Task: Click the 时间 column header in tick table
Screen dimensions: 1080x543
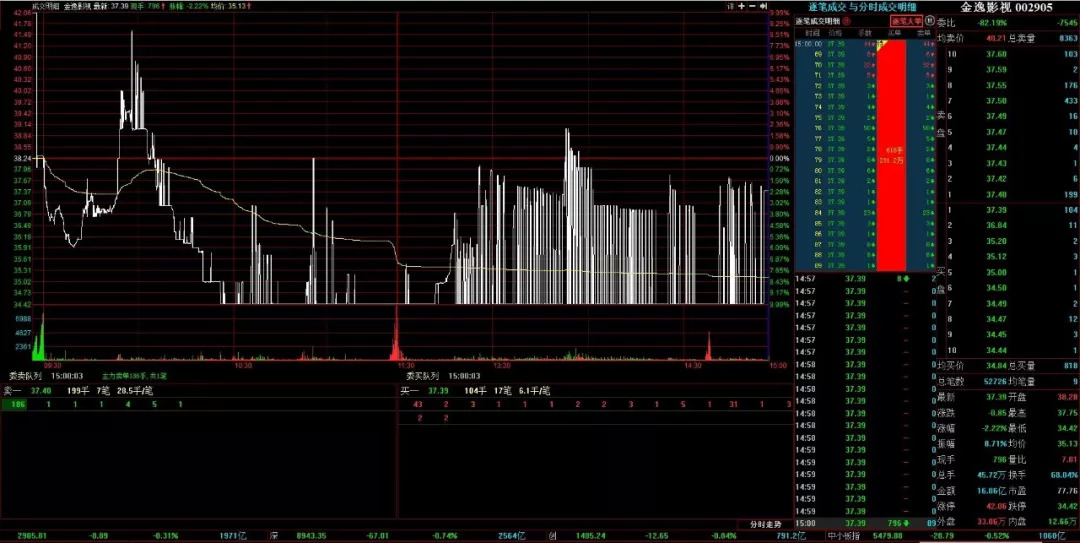Action: [812, 32]
